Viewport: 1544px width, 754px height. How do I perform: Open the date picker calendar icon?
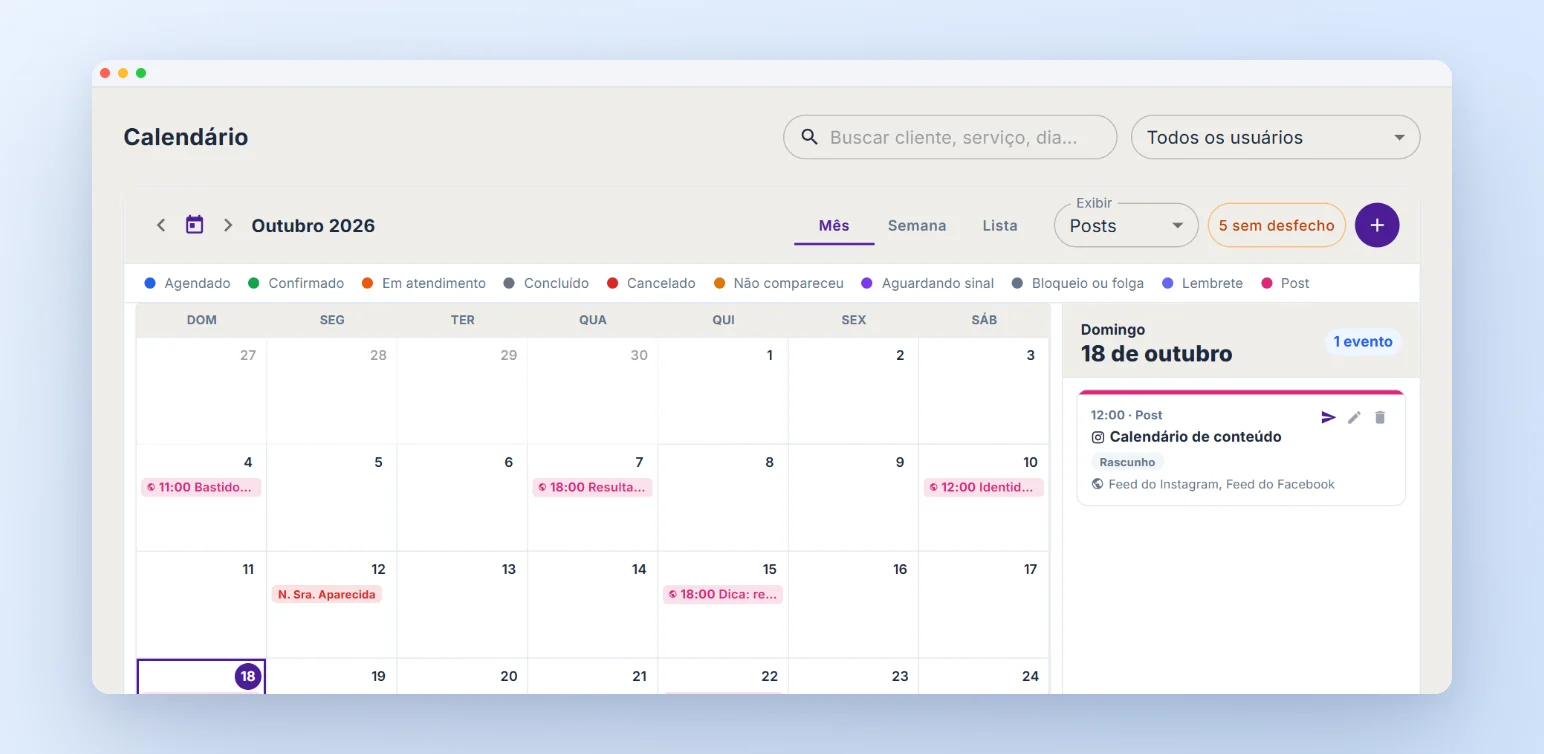click(x=195, y=225)
